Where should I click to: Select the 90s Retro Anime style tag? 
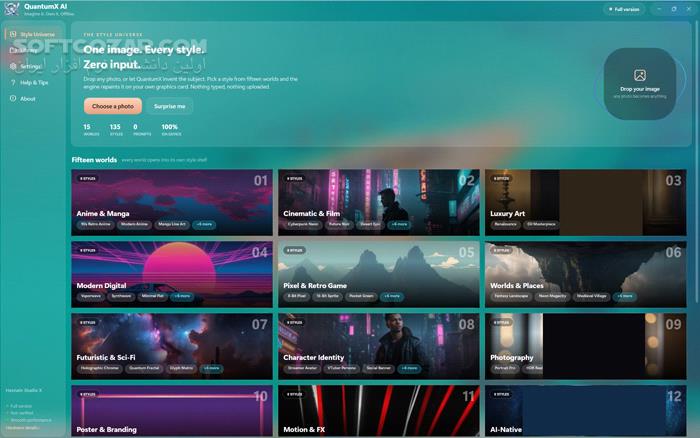pos(96,224)
